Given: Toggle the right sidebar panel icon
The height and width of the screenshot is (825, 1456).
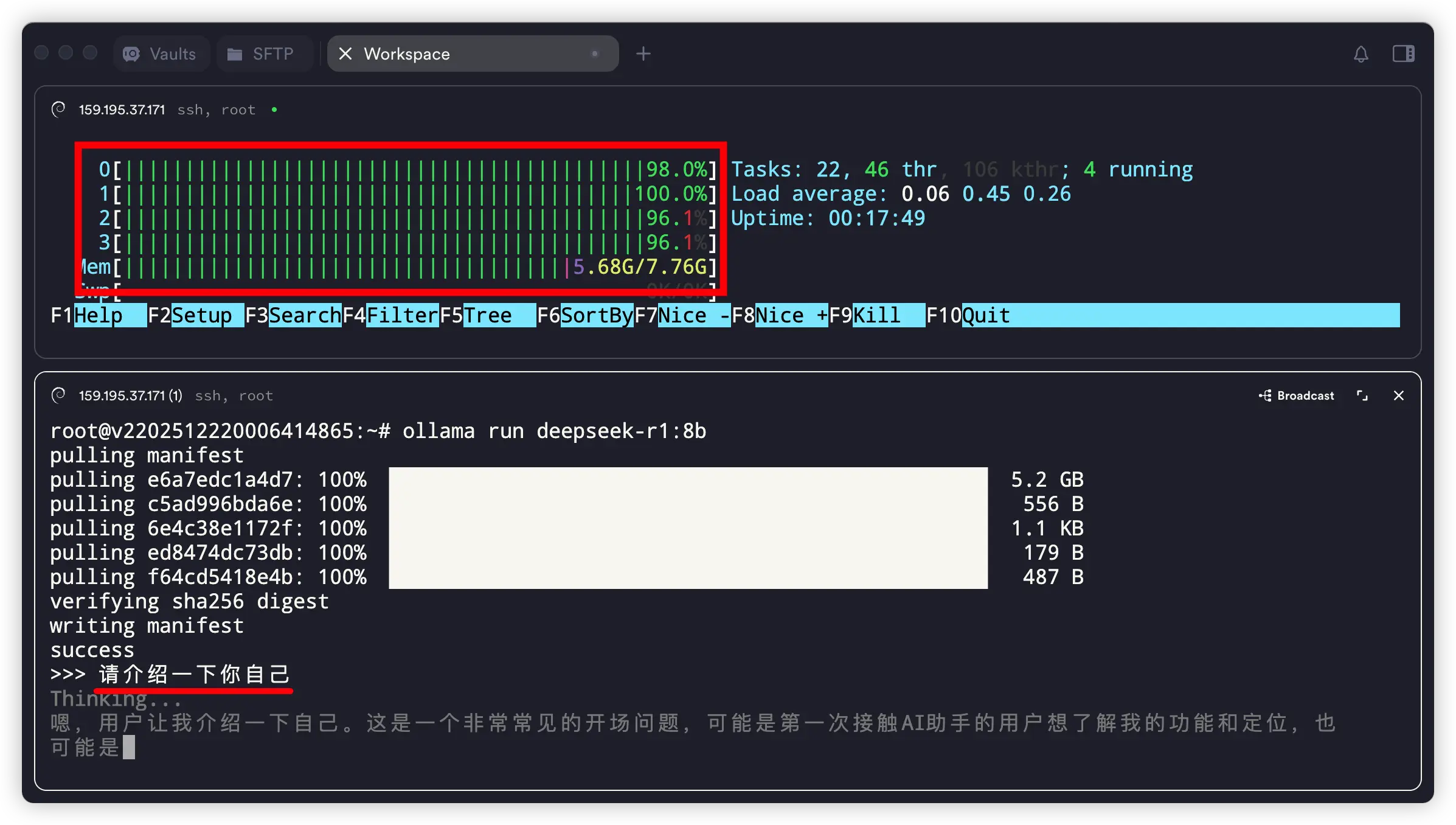Looking at the screenshot, I should 1403,54.
